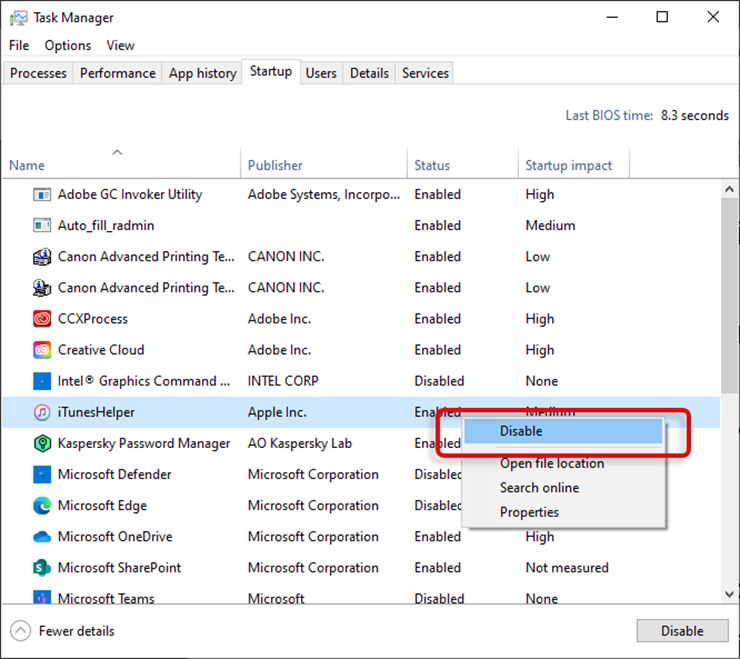The width and height of the screenshot is (740, 659).
Task: Click the Apple Inc. publisher cell
Action: [277, 413]
